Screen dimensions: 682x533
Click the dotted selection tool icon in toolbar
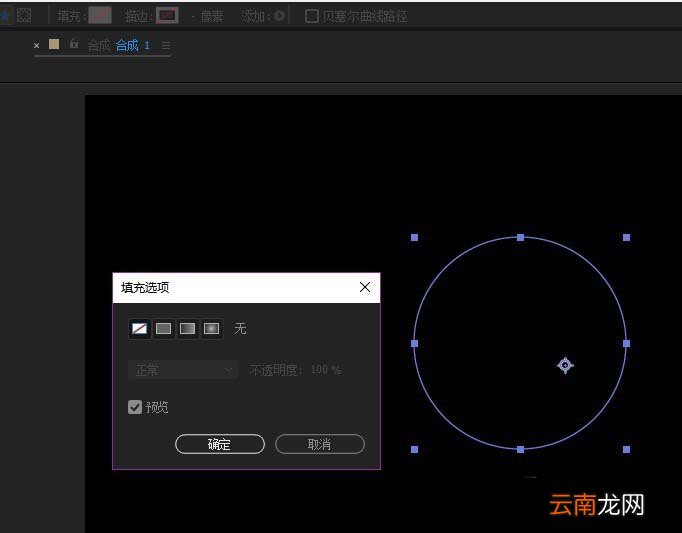click(x=24, y=16)
